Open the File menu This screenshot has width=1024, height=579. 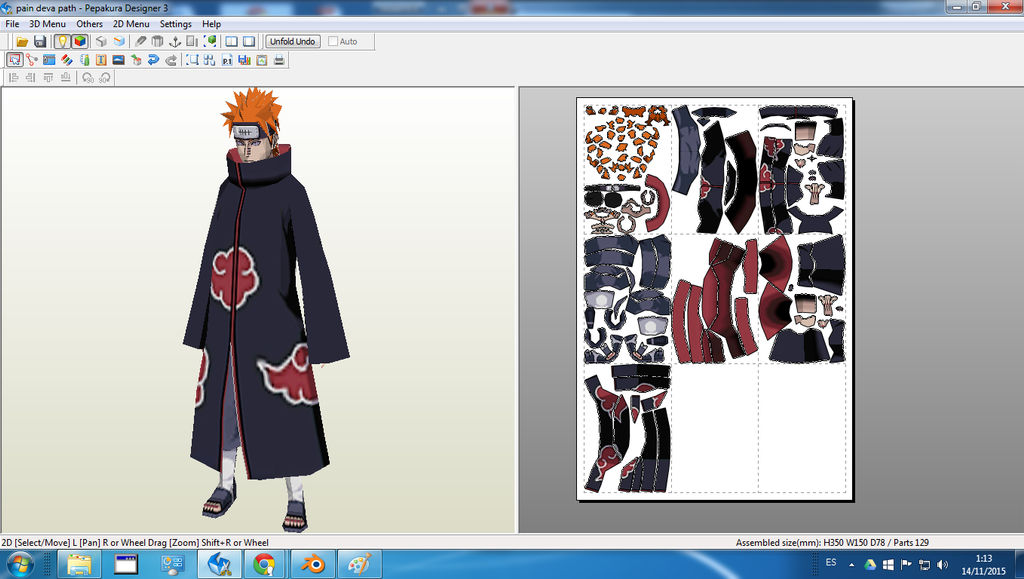pyautogui.click(x=12, y=24)
